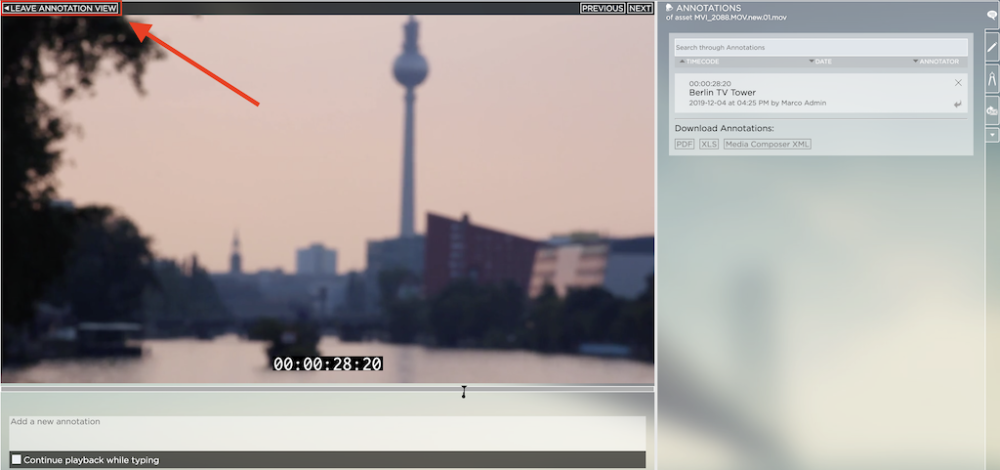Viewport: 1000px width, 470px height.
Task: Export annotations as Media Composer XML
Action: (x=767, y=144)
